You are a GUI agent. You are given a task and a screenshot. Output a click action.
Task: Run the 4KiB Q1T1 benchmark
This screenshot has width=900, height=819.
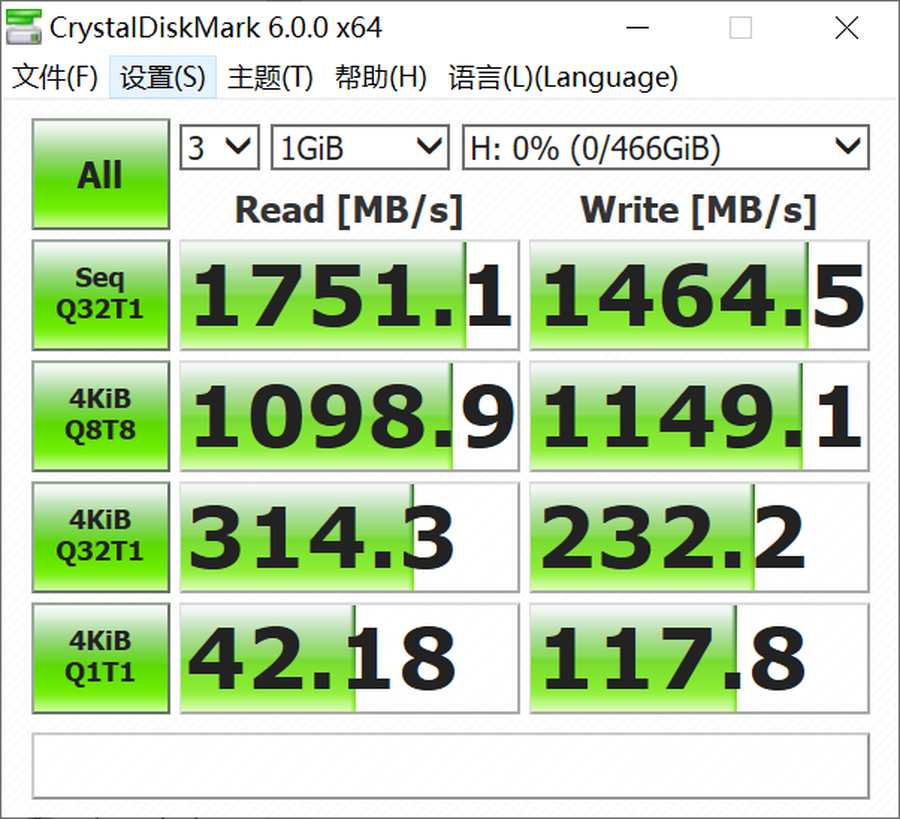[100, 658]
